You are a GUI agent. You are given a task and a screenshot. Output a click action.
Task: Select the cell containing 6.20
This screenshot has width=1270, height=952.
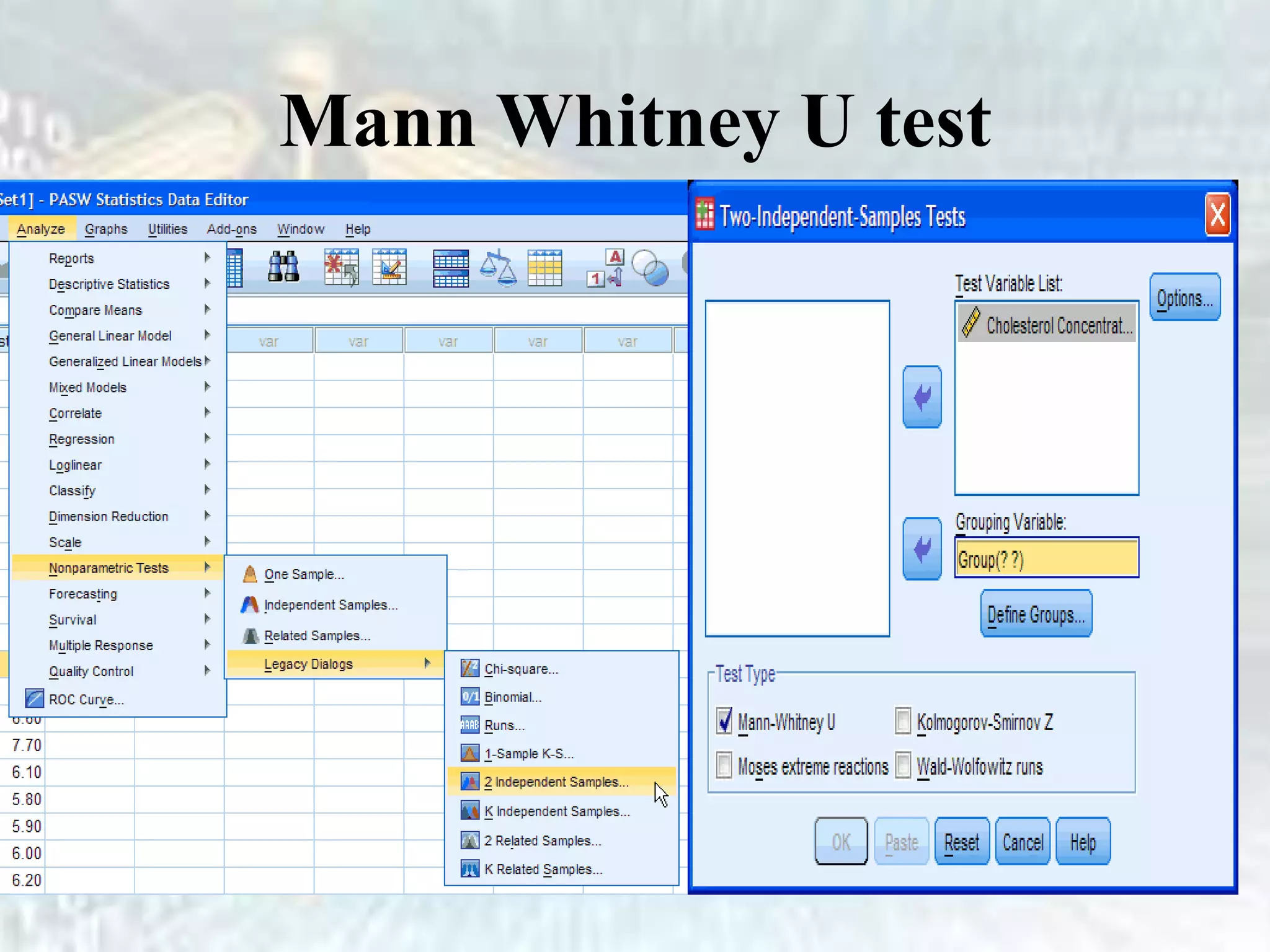[x=22, y=880]
